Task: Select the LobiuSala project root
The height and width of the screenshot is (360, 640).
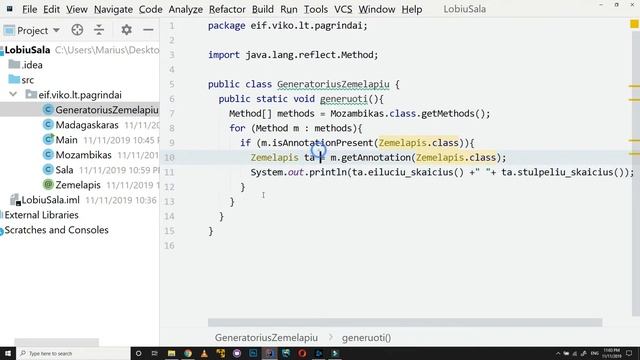Action: [27, 50]
